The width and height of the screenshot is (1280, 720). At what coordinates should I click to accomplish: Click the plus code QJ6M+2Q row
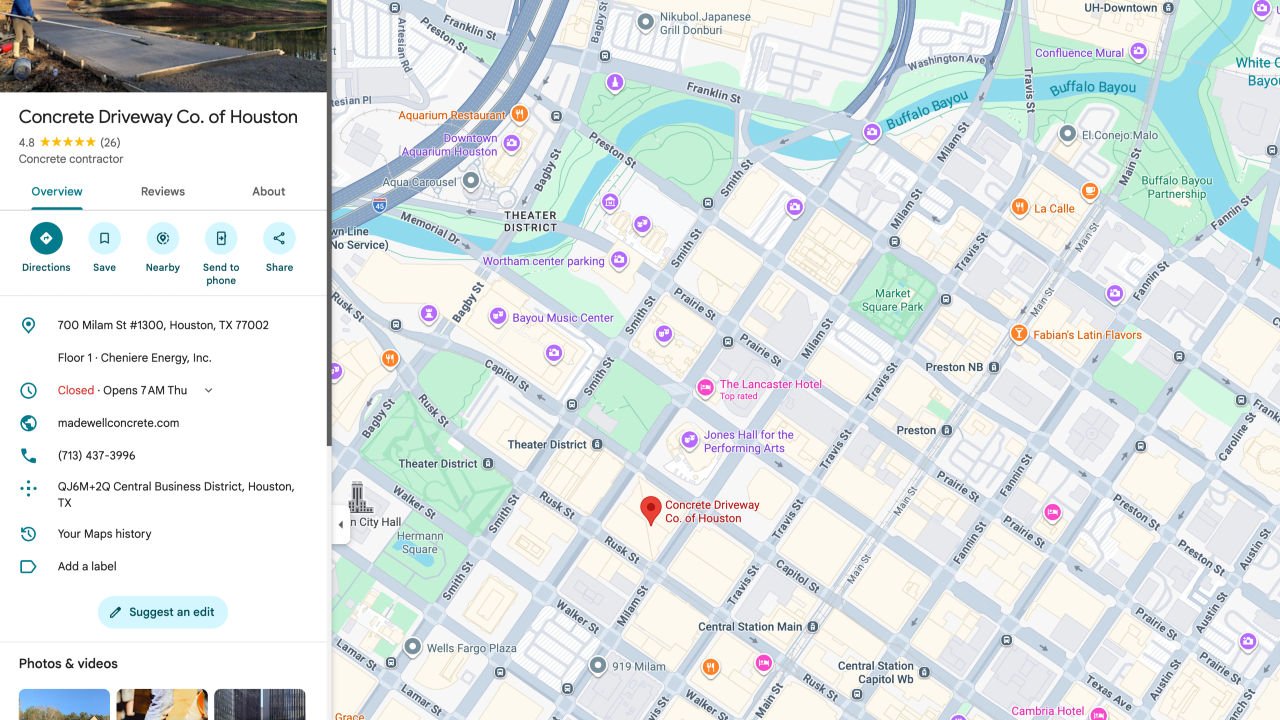(163, 494)
